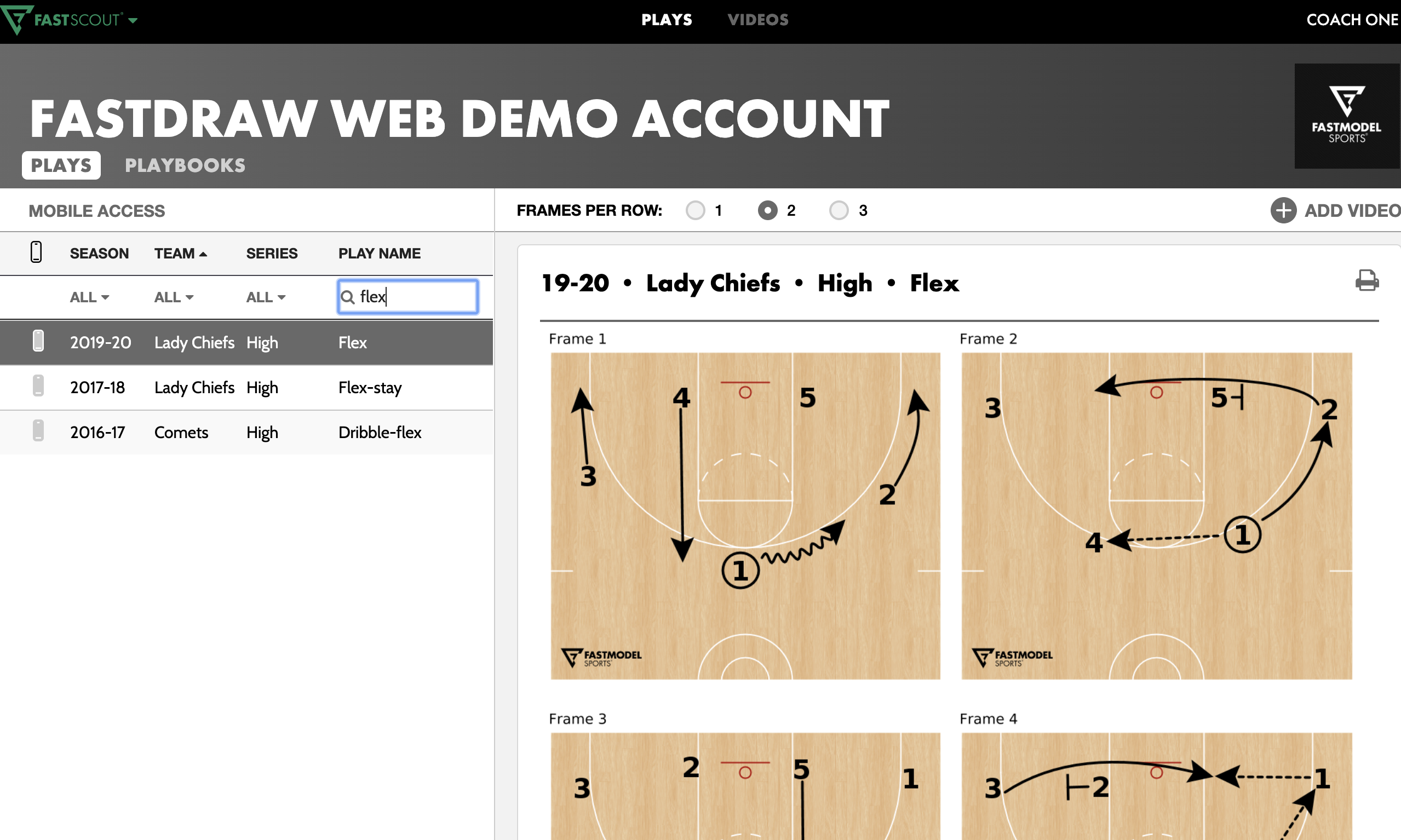Toggle mobile access phone icon for Flex-stay
Viewport: 1401px width, 840px height.
[38, 387]
